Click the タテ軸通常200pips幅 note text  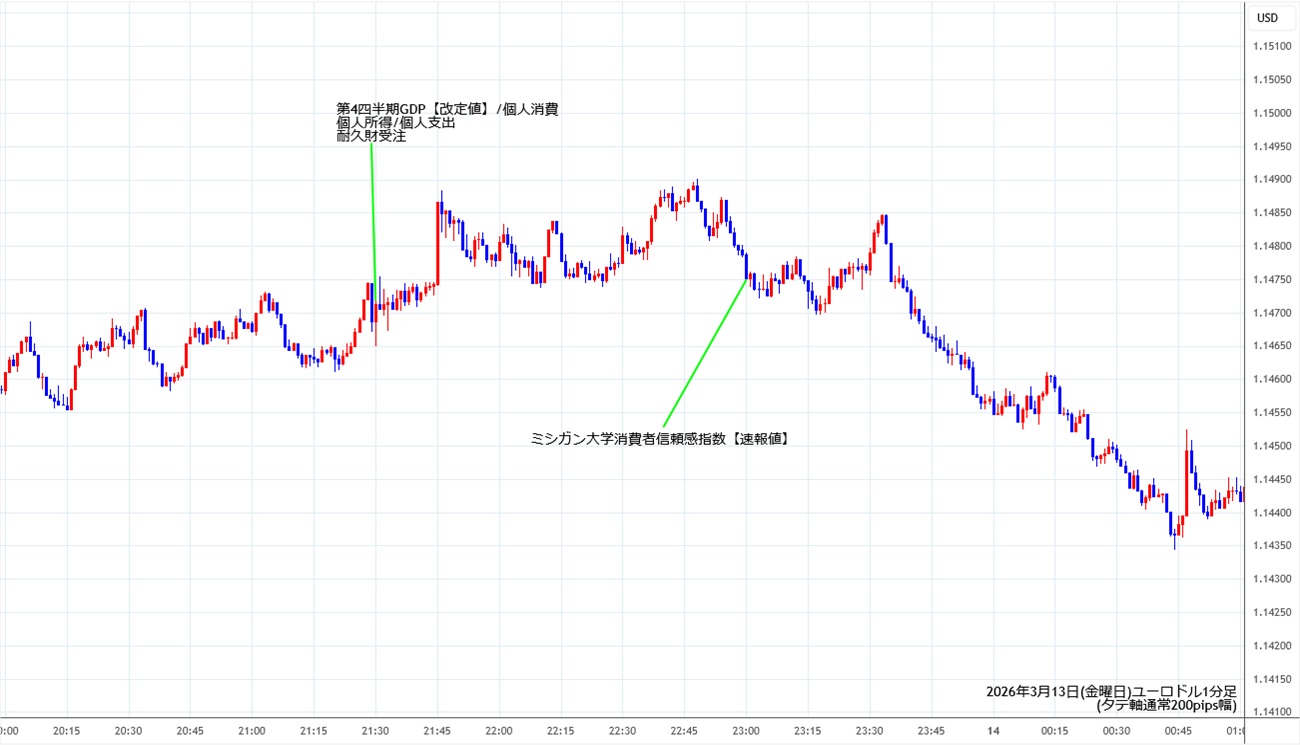click(1166, 705)
